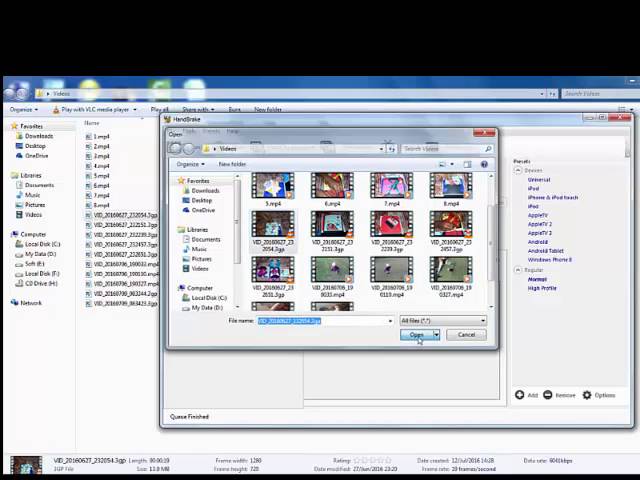Click Downloads in the Open dialog sidebar
640x480 pixels.
205,191
